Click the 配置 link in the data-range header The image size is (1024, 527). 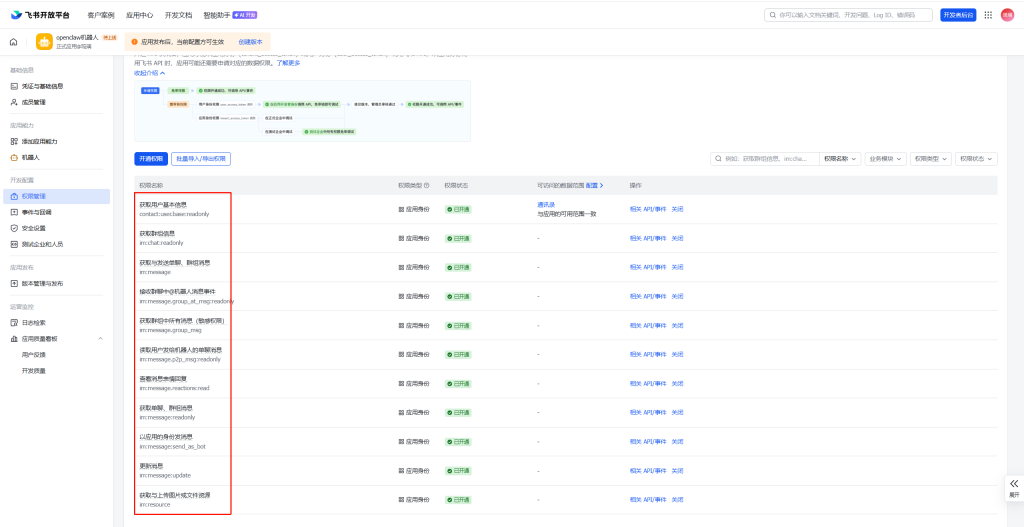(594, 185)
